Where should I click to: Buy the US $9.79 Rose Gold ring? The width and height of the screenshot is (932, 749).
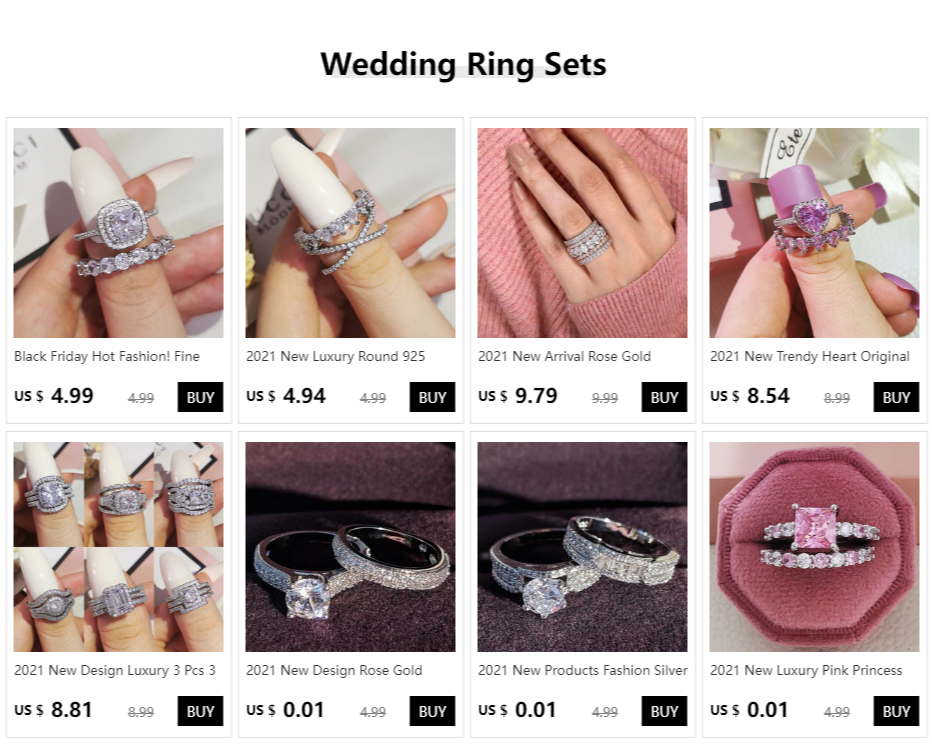pyautogui.click(x=664, y=397)
